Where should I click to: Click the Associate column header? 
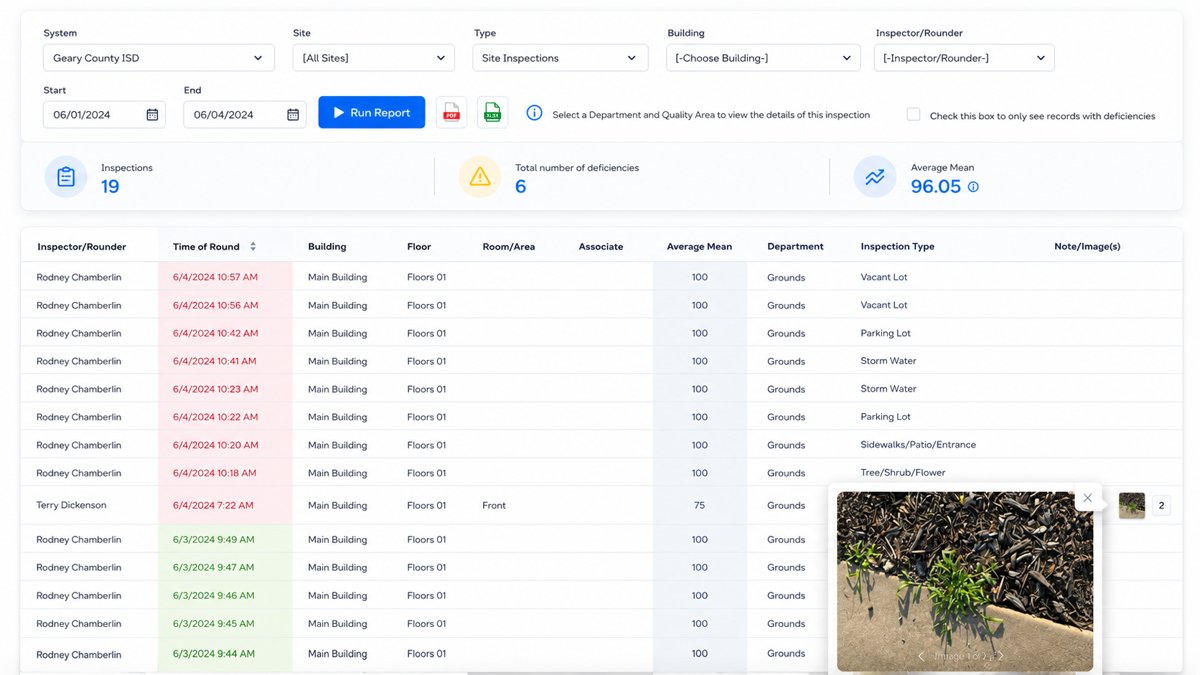pos(601,246)
